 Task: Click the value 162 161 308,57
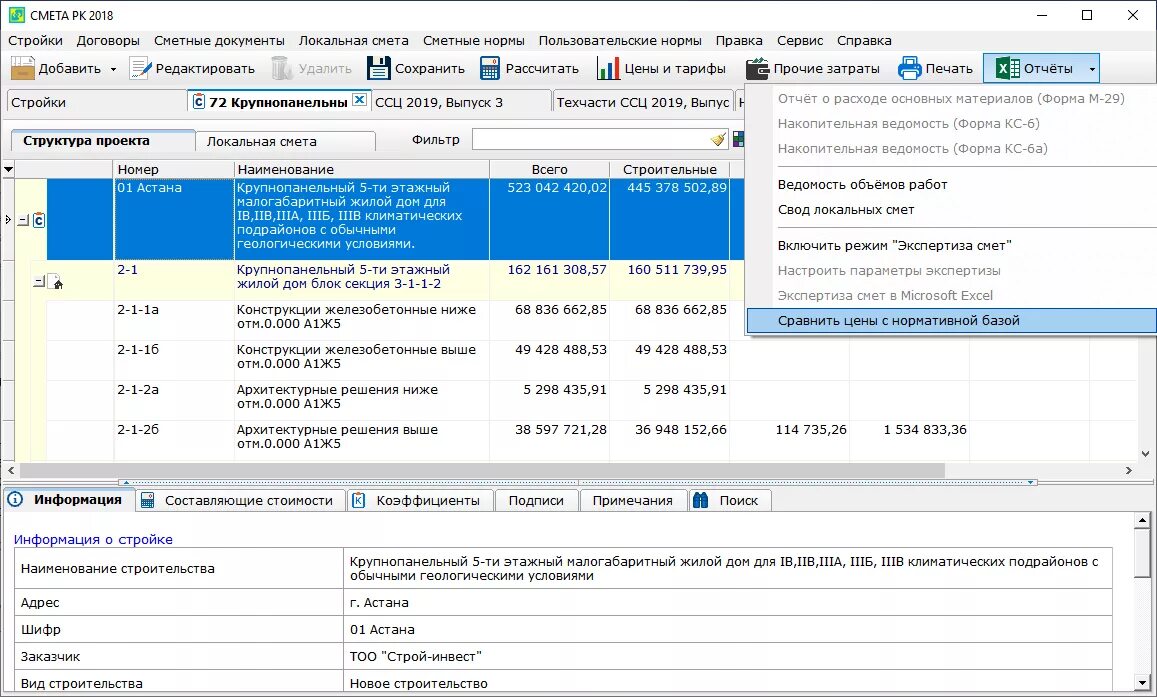click(x=557, y=269)
